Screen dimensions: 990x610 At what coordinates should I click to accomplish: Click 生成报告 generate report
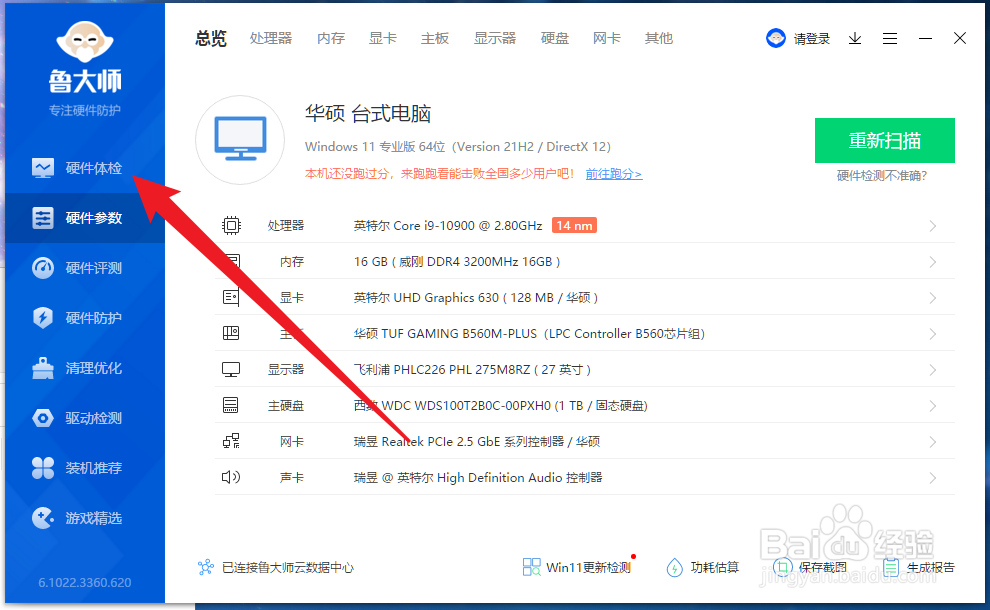919,567
